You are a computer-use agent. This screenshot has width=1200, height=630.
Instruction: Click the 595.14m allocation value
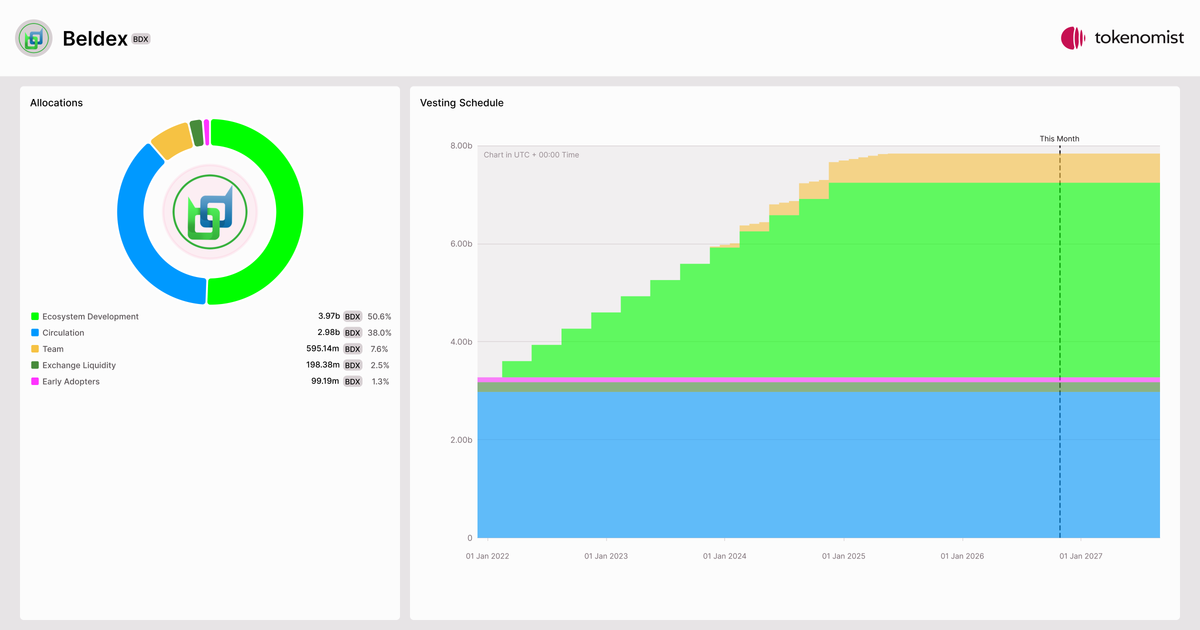tap(323, 349)
